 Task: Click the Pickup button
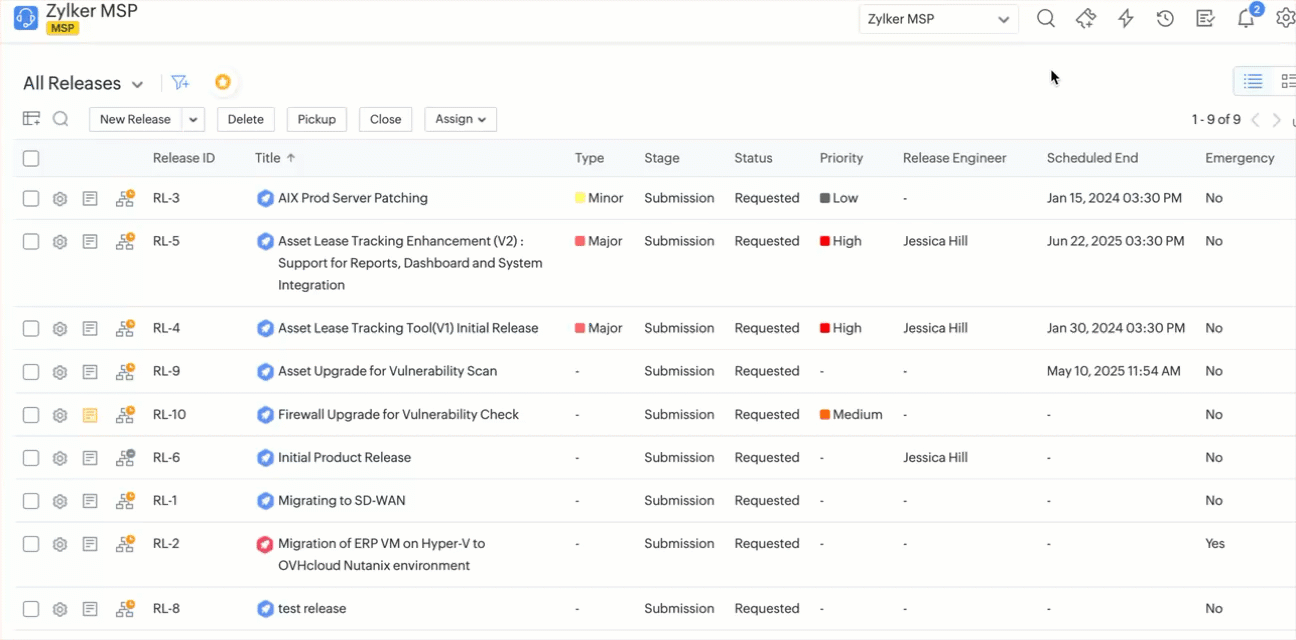pos(316,119)
